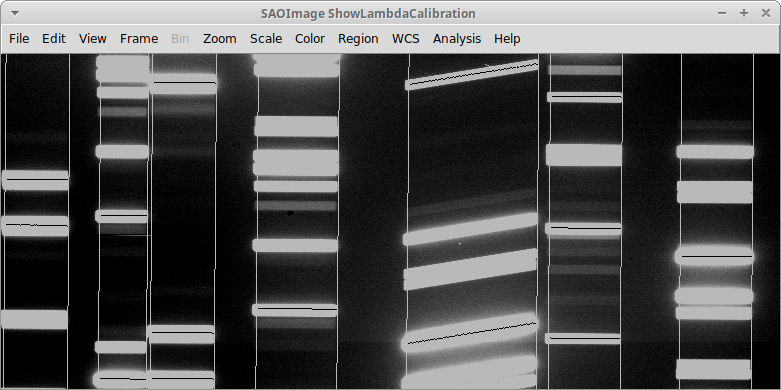Open the Zoom menu
This screenshot has height=390, width=781.
tap(220, 39)
